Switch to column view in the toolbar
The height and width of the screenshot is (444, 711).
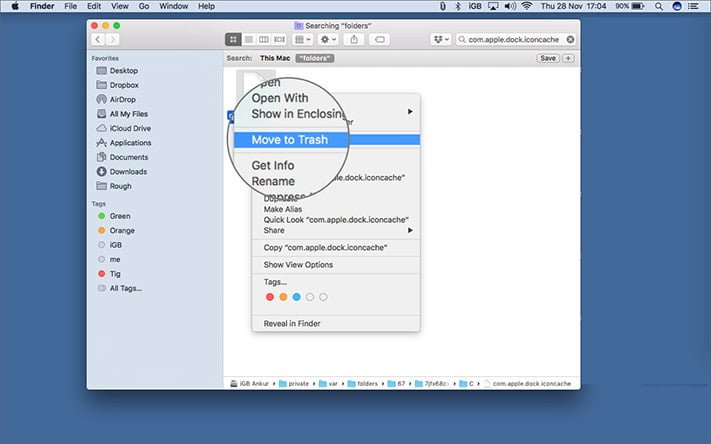(263, 39)
